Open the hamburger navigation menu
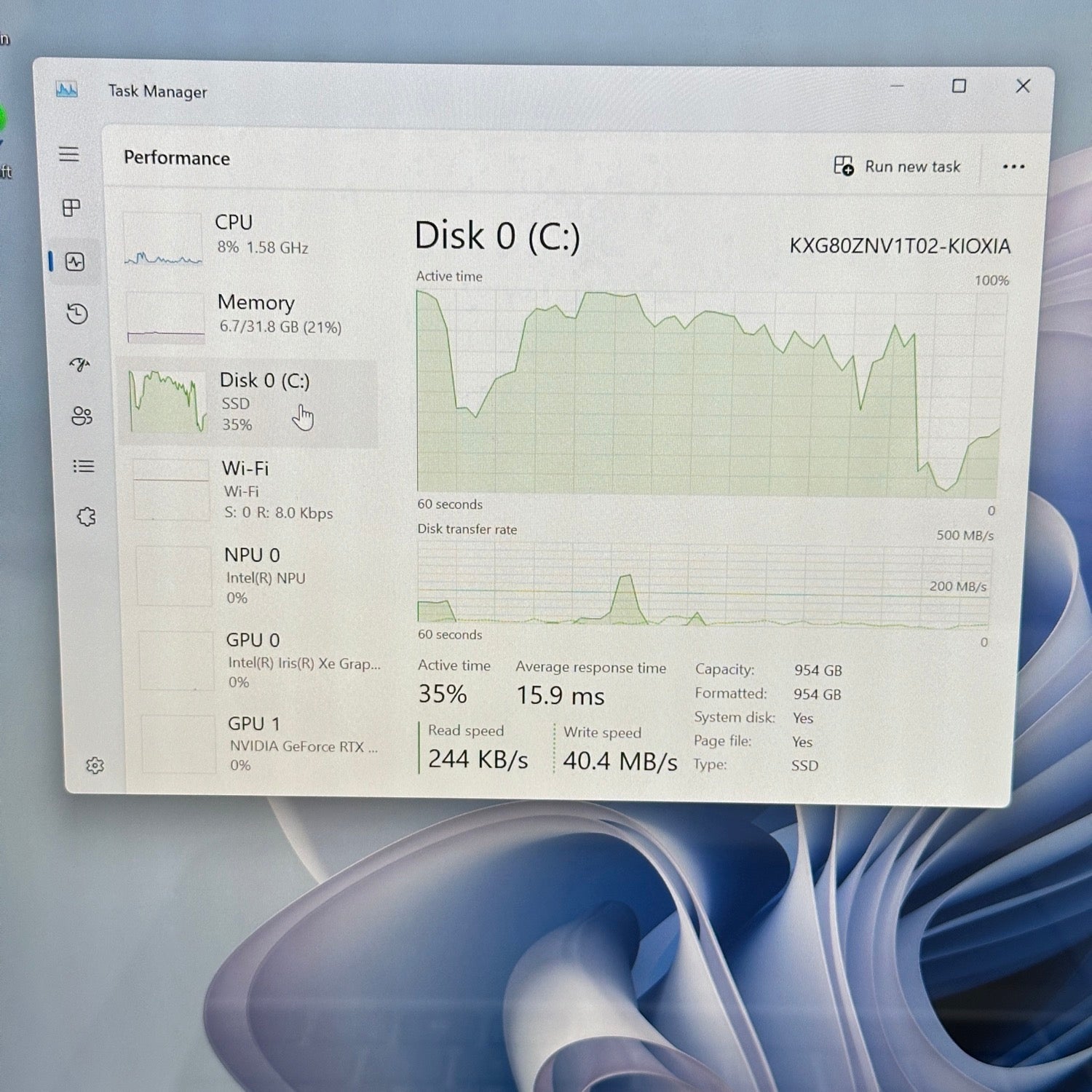1092x1092 pixels. pyautogui.click(x=69, y=154)
